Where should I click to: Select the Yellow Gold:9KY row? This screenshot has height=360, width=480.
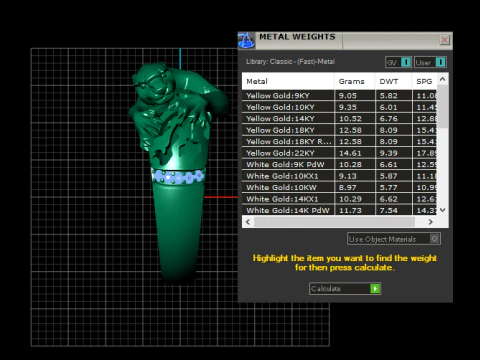pyautogui.click(x=339, y=96)
